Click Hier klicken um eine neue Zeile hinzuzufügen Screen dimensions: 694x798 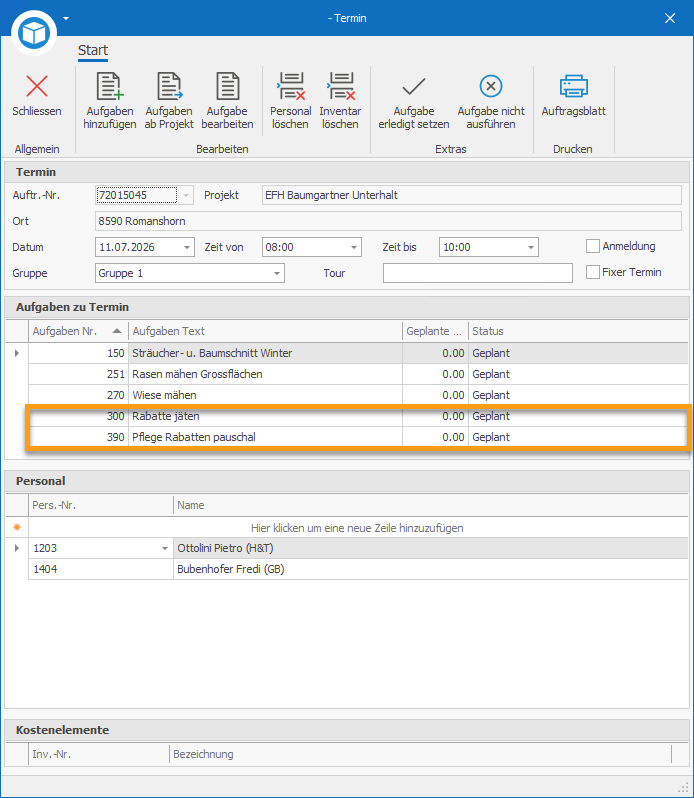coord(357,528)
